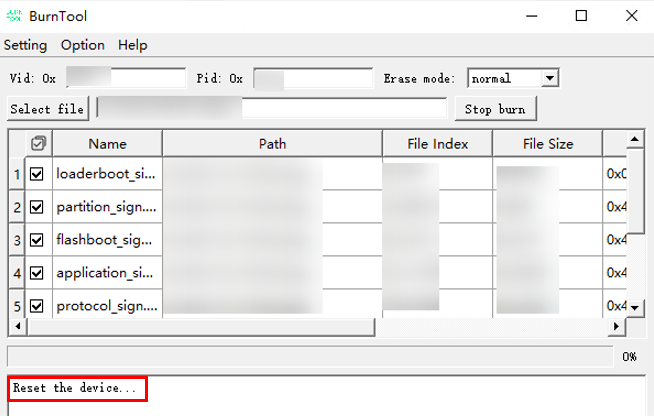Disable the flashboot_sig... file checkbox

click(38, 240)
